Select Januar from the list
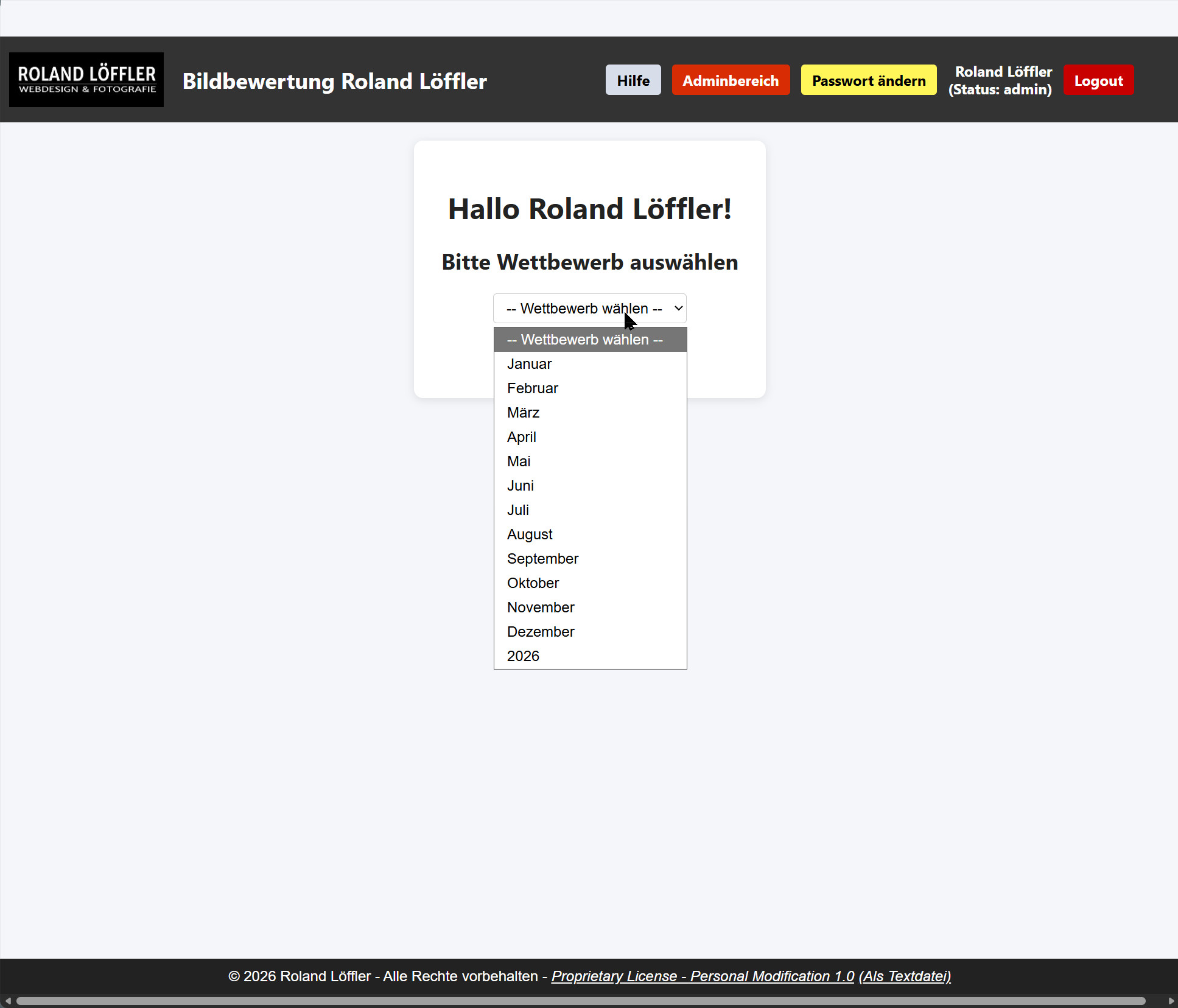The height and width of the screenshot is (1008, 1178). (x=529, y=364)
